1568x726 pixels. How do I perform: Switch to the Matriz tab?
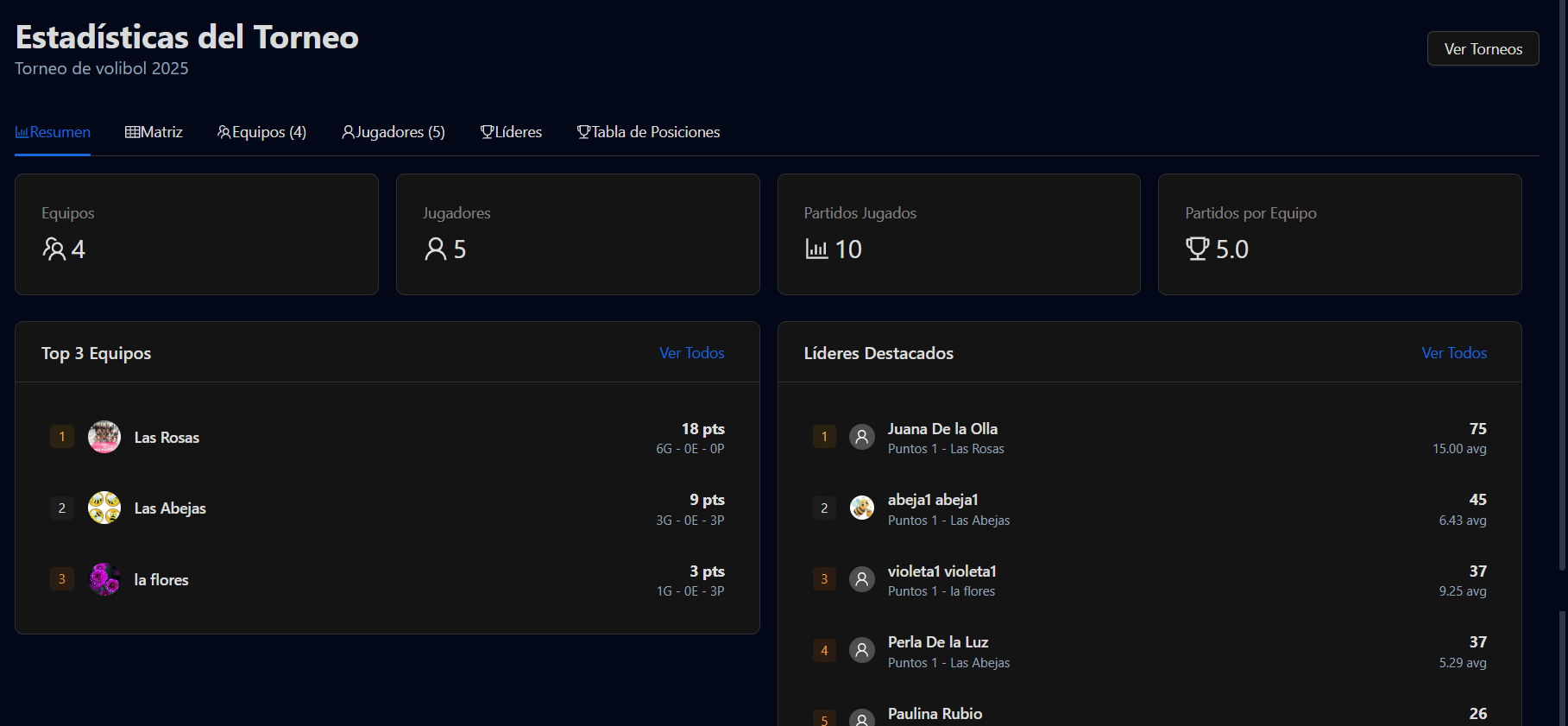tap(154, 132)
